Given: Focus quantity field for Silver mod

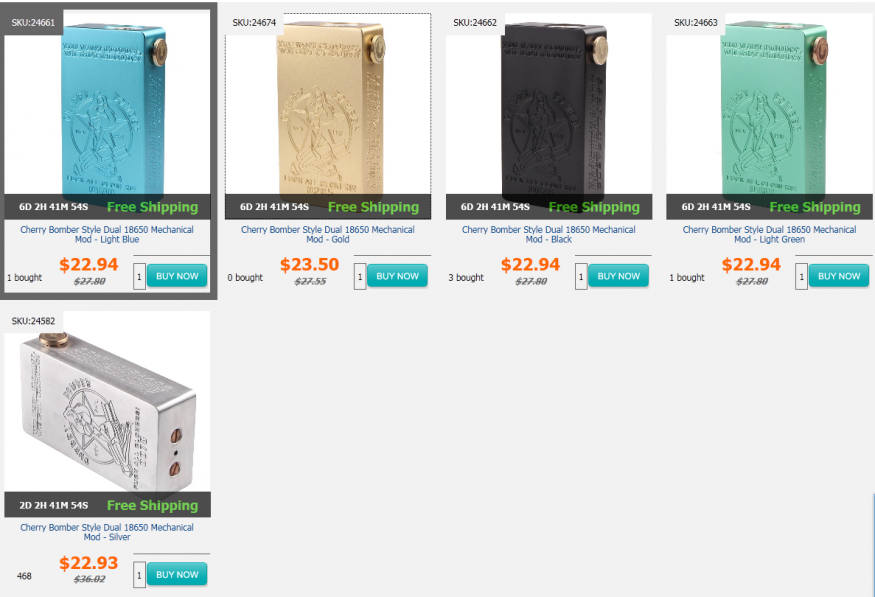Looking at the screenshot, I should (x=140, y=575).
